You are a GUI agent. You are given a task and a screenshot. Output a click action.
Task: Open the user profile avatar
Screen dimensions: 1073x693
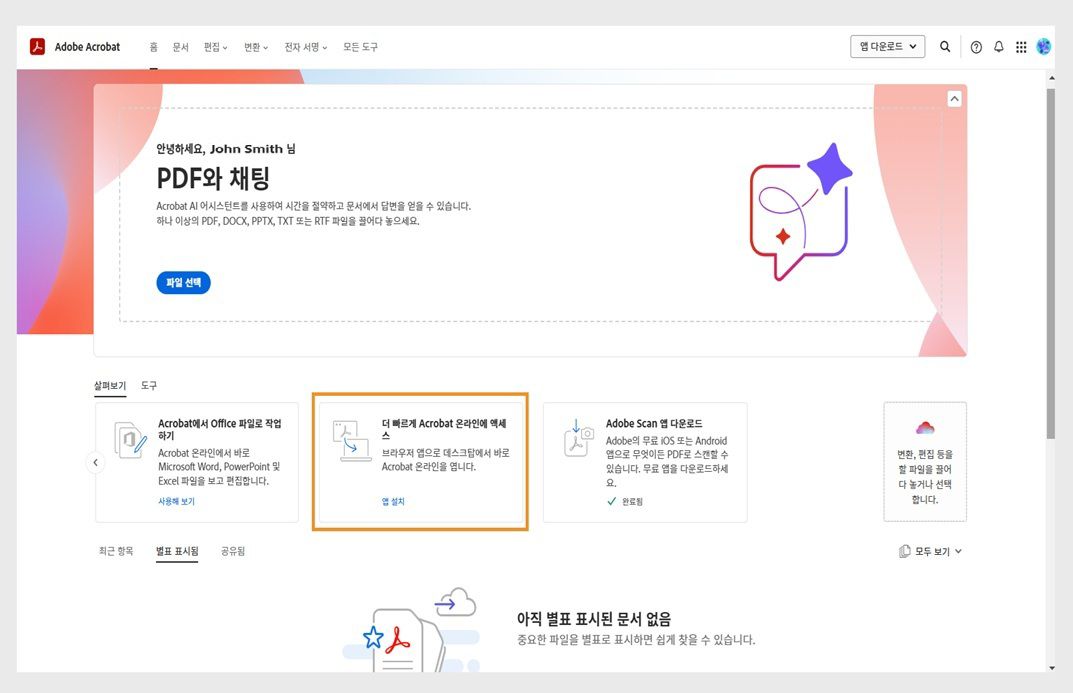pyautogui.click(x=1043, y=46)
